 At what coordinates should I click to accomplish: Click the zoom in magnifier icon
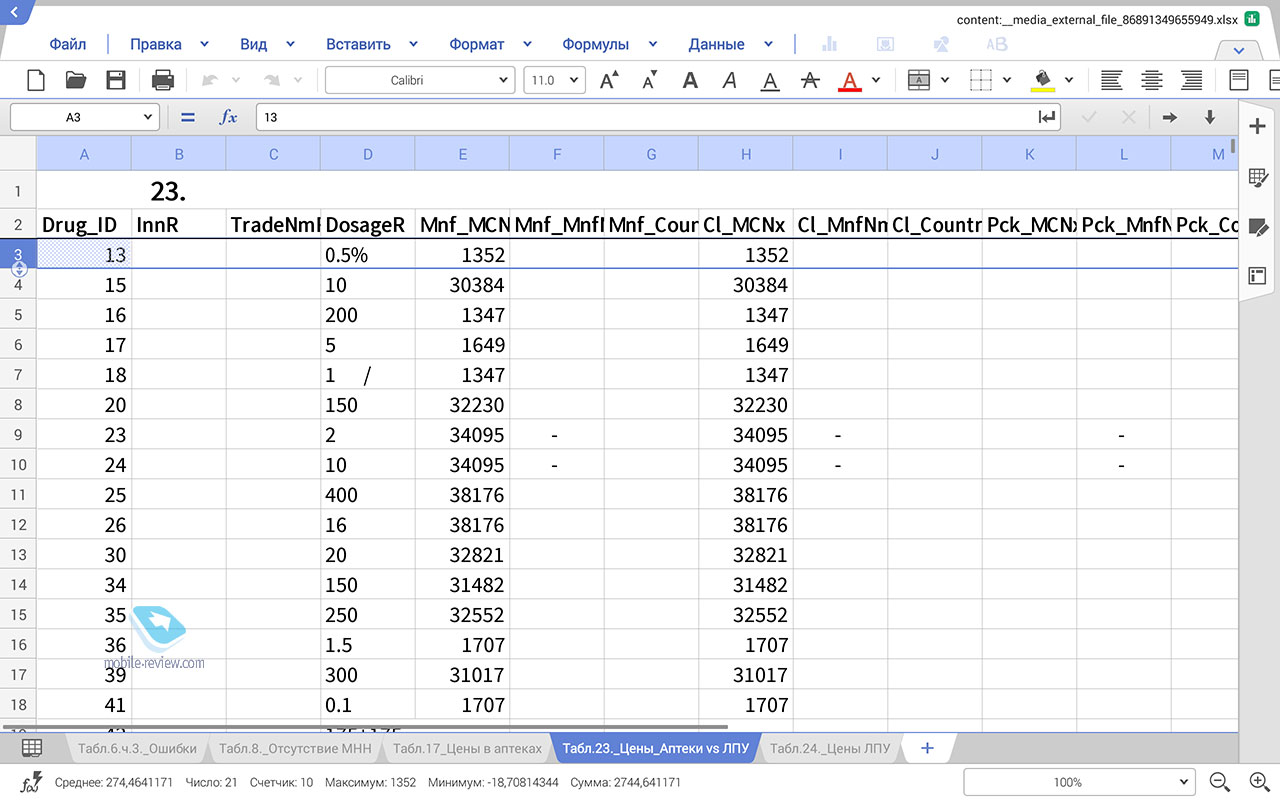coord(1259,782)
